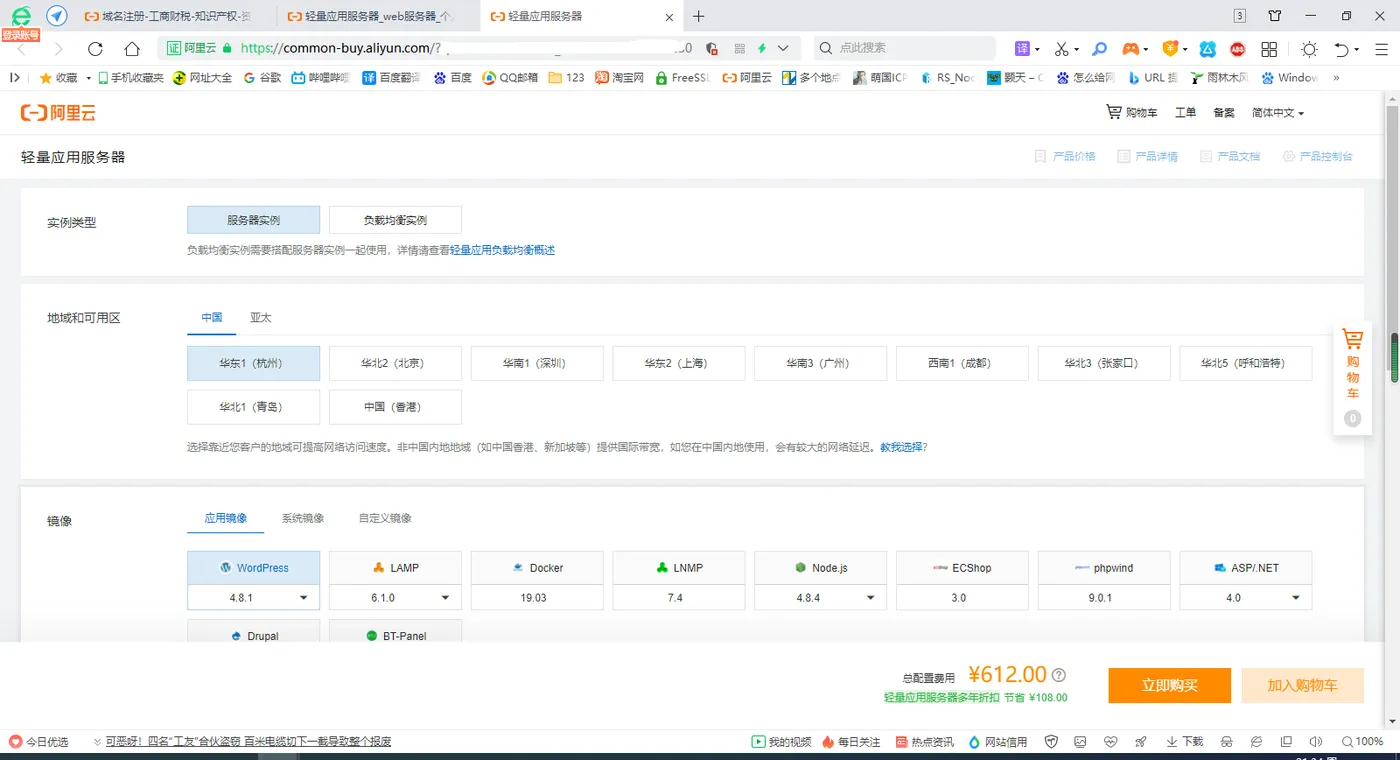The height and width of the screenshot is (760, 1400).
Task: Open a new browser tab
Action: point(699,16)
